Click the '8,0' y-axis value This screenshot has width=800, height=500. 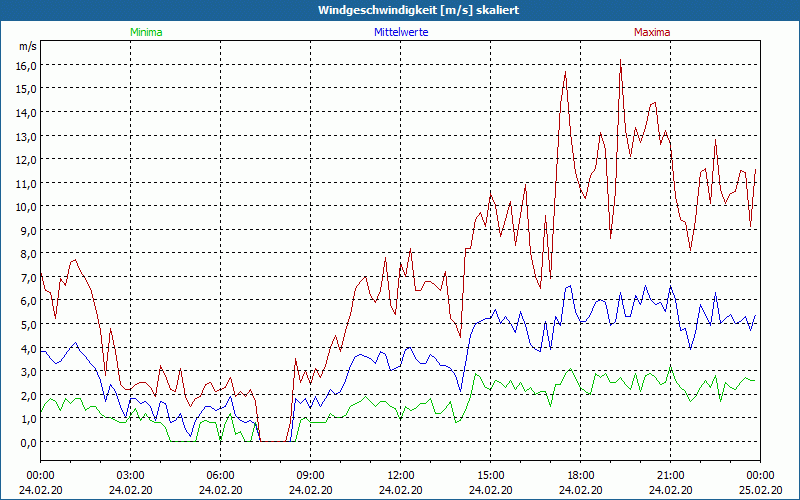point(29,254)
